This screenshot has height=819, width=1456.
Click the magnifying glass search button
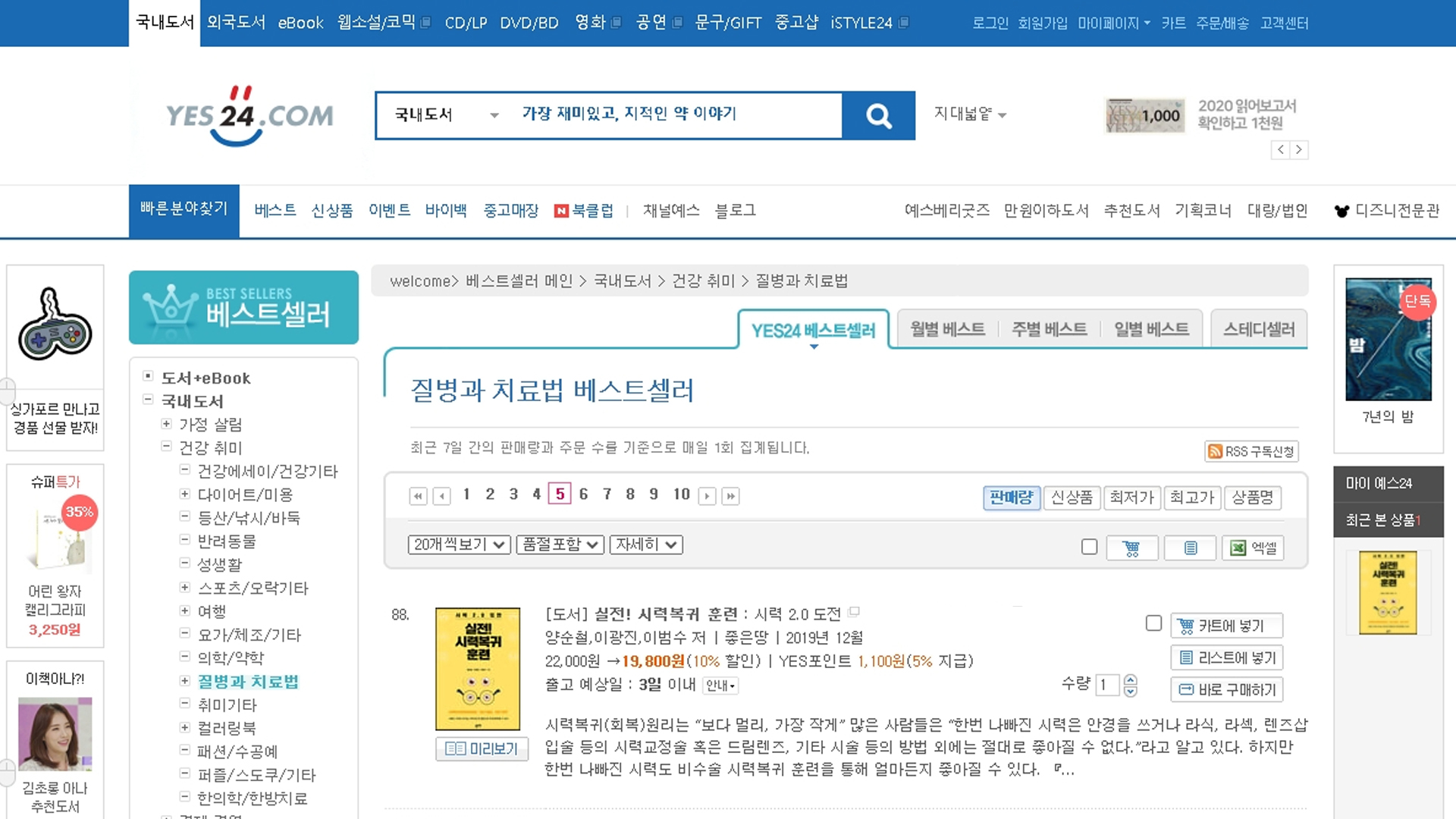click(879, 115)
